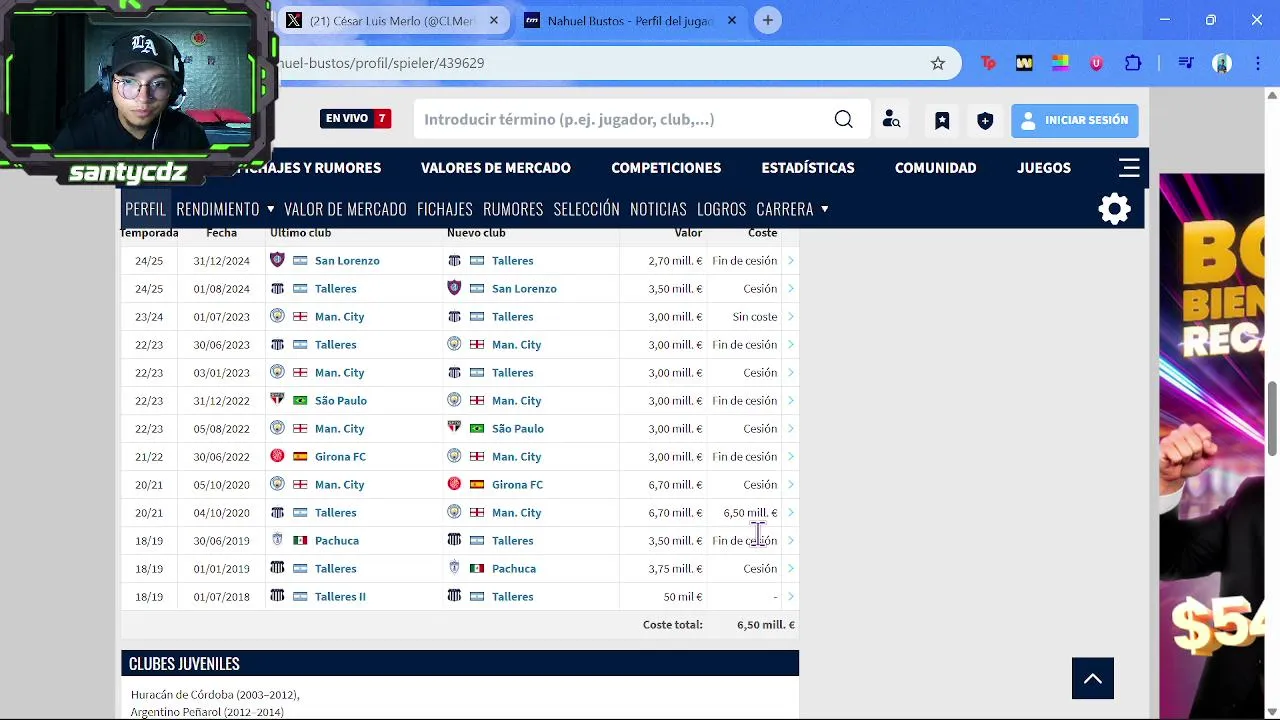Screen dimensions: 1280x720
Task: Click Brazil flag in 05/08/2022 row
Action: point(477,428)
